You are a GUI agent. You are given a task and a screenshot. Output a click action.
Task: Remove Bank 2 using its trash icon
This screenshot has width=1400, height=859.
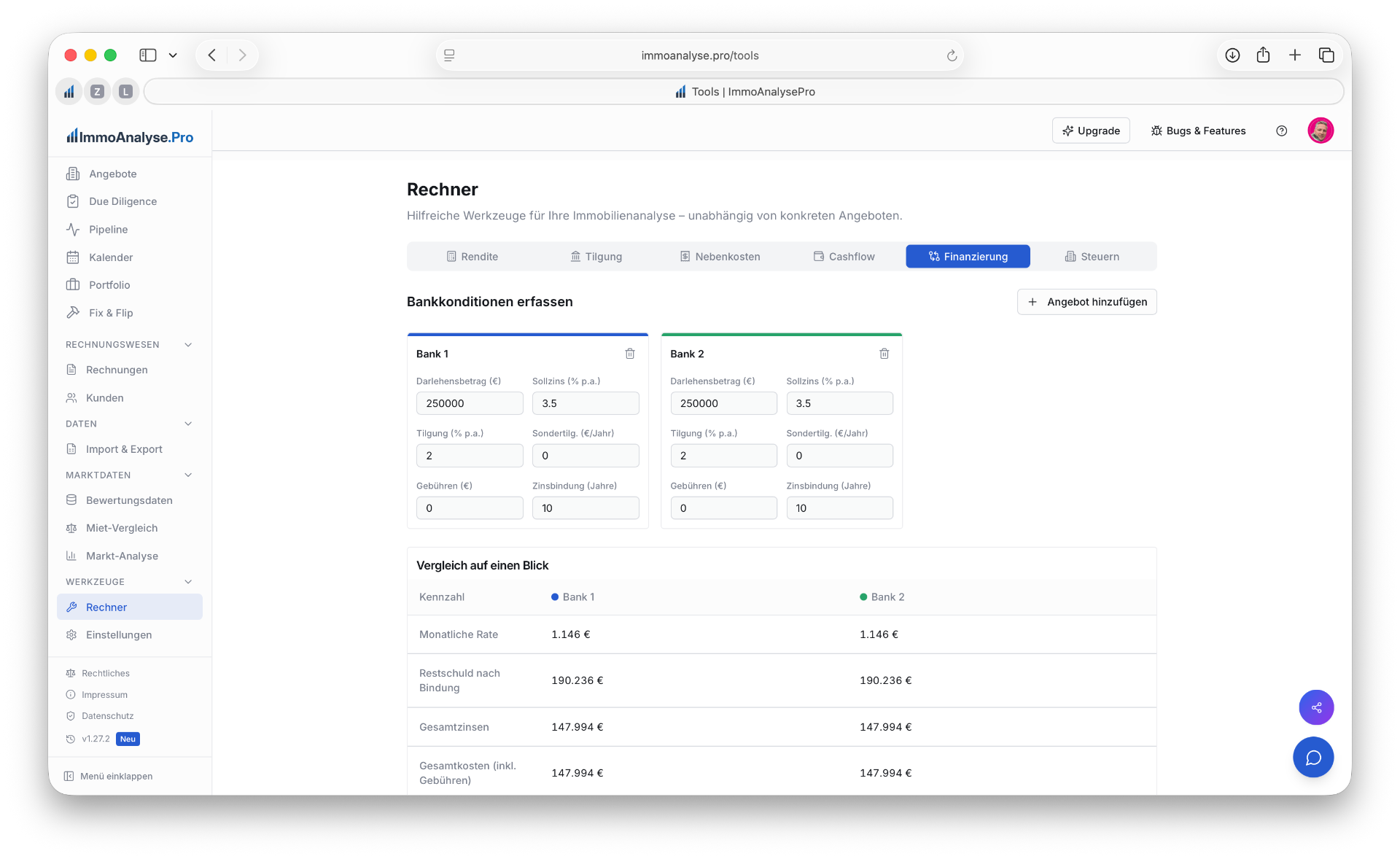tap(884, 354)
